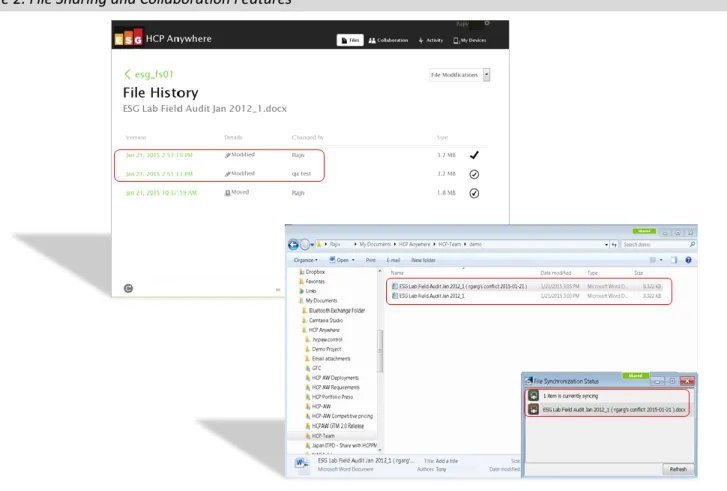Select Links in the navigation tree
Screen dimensions: 727x491
pos(308,291)
